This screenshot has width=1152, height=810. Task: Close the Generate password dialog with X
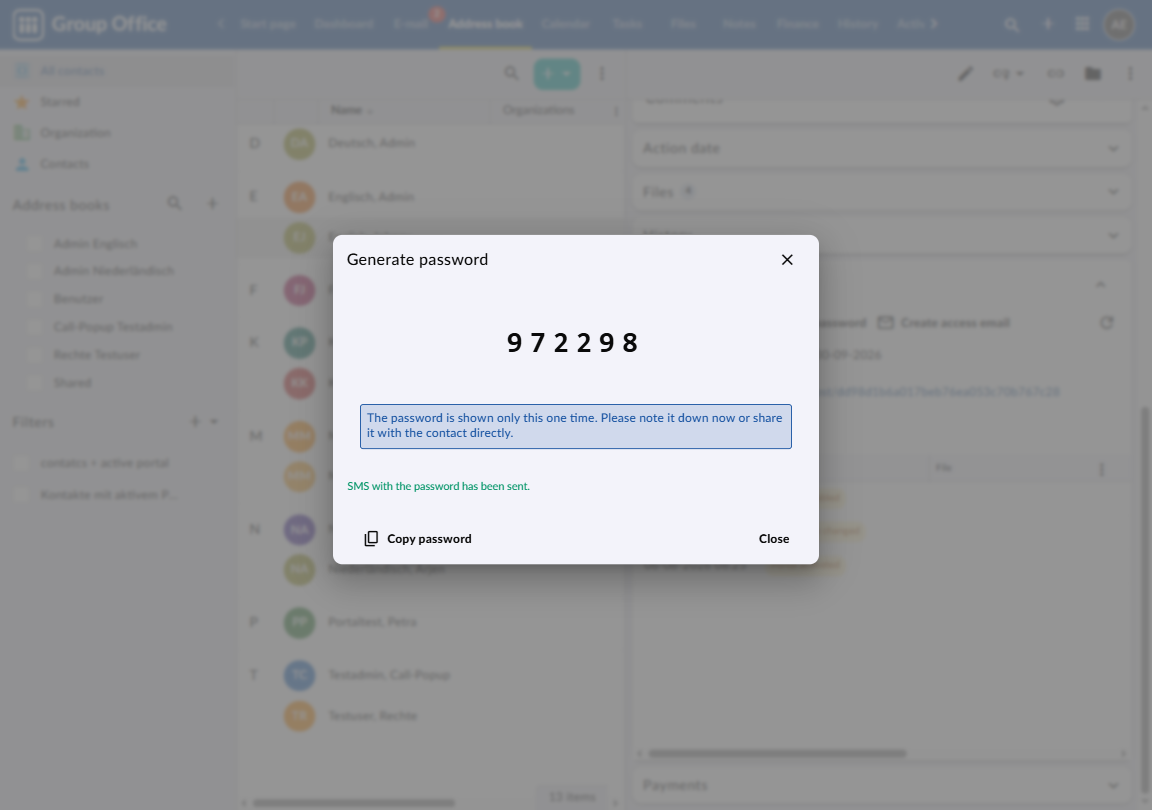pos(787,259)
